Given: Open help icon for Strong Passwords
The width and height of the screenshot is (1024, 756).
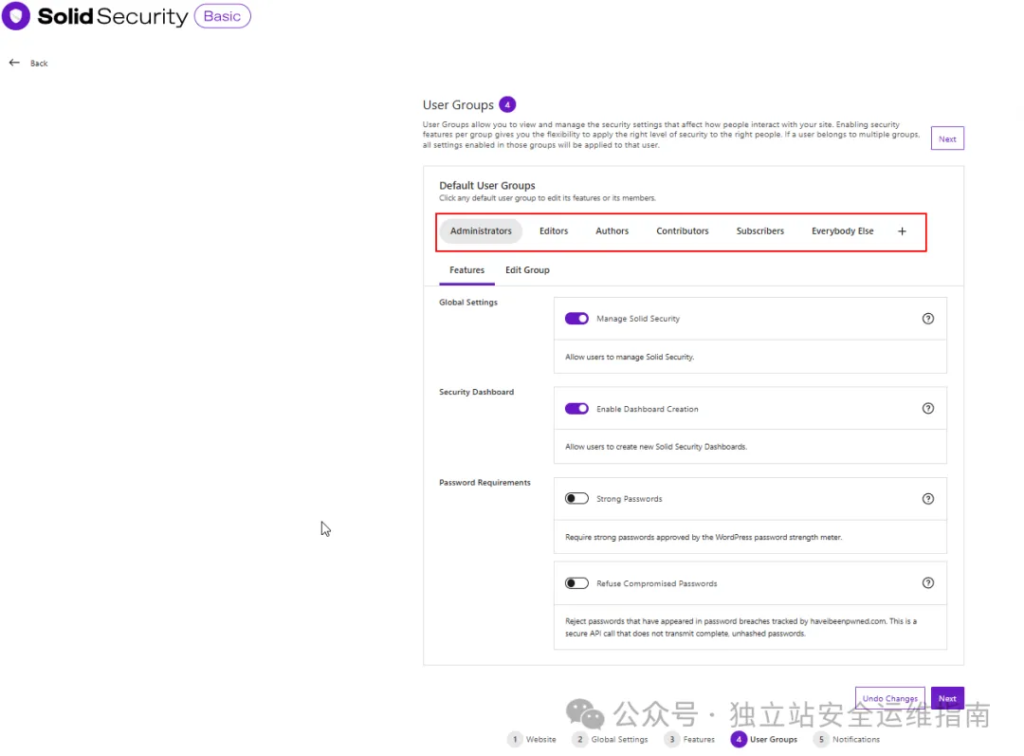Looking at the screenshot, I should (928, 499).
